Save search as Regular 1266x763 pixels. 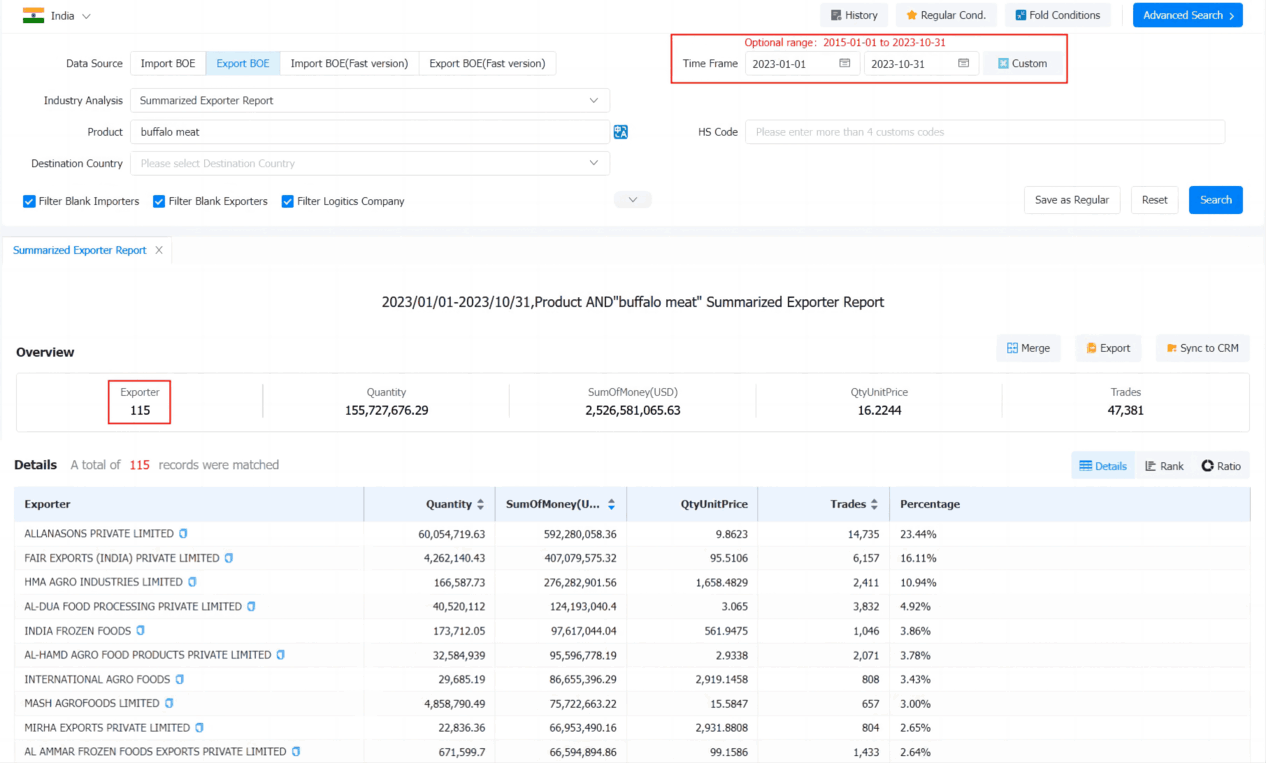click(1072, 200)
